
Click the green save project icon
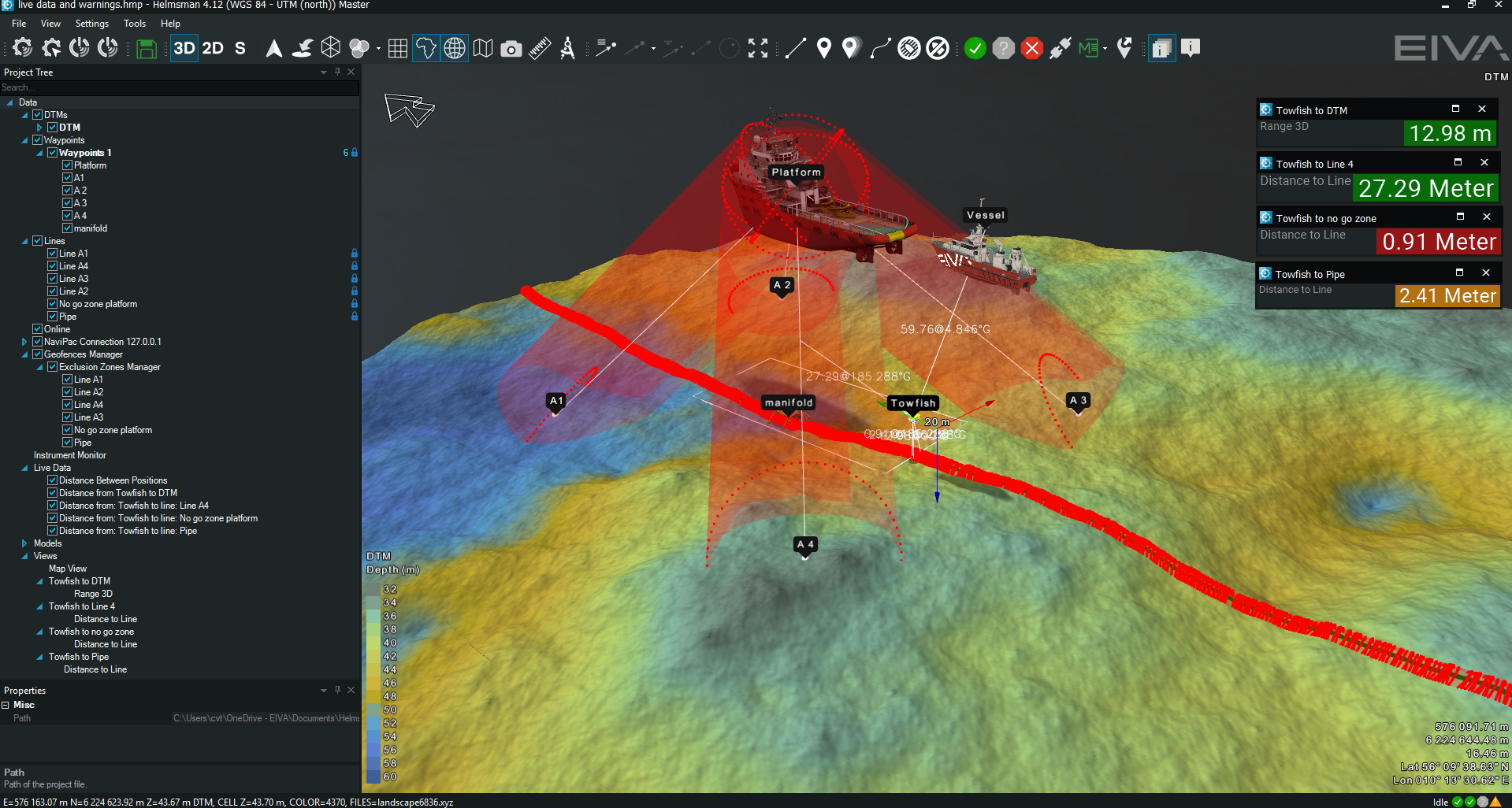click(x=146, y=49)
